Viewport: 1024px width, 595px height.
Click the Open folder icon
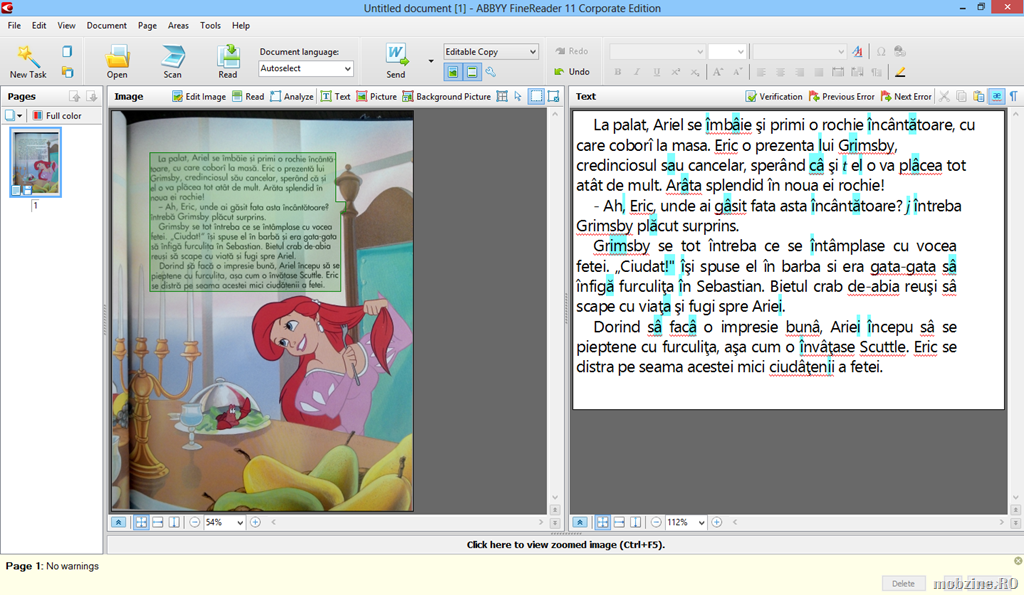[x=118, y=61]
